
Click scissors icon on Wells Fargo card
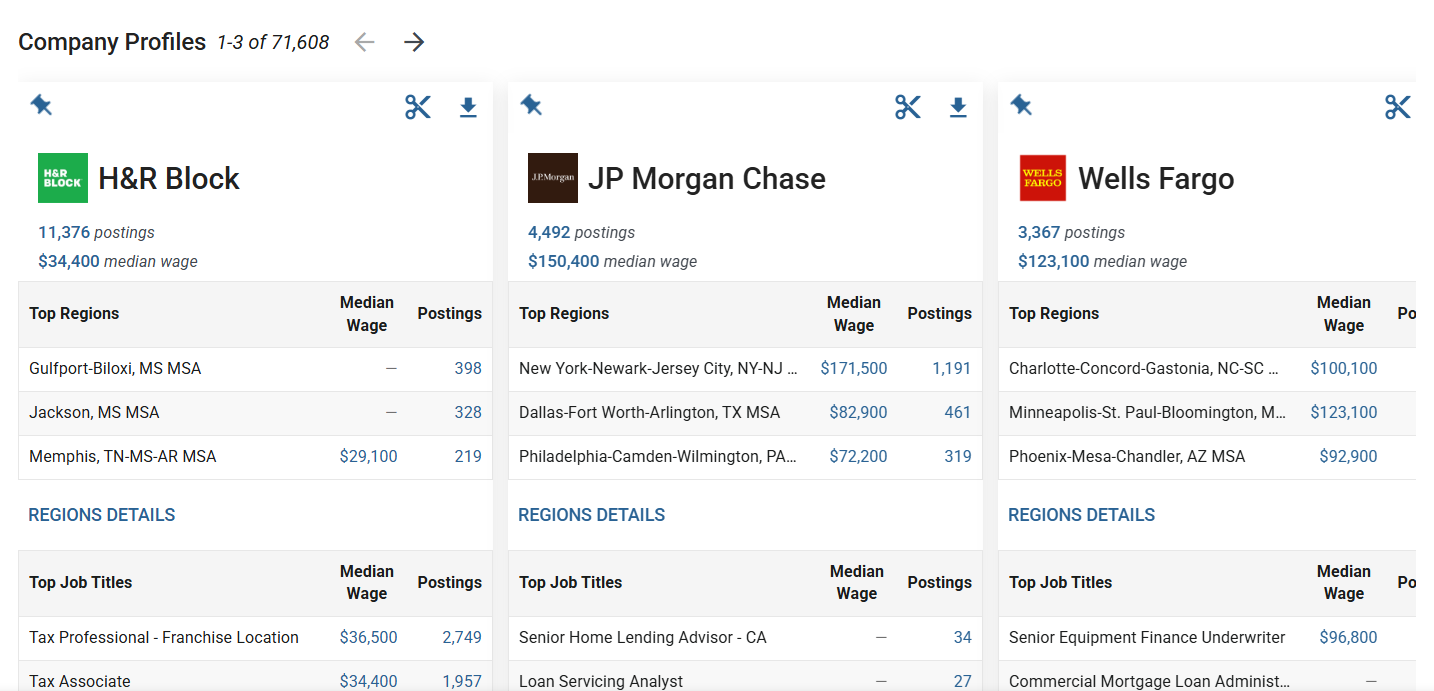(x=1398, y=107)
